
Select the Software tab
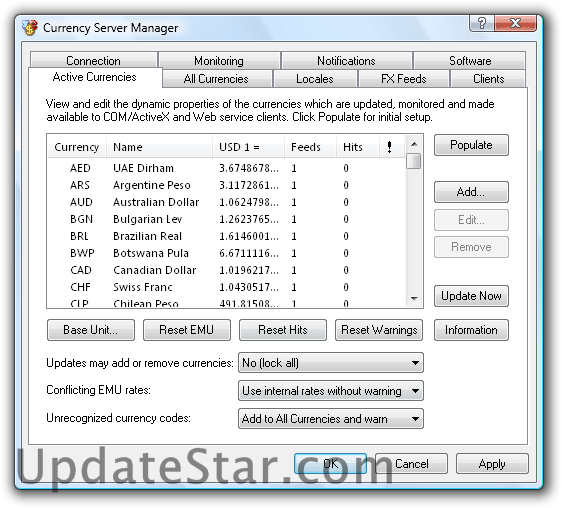point(470,61)
